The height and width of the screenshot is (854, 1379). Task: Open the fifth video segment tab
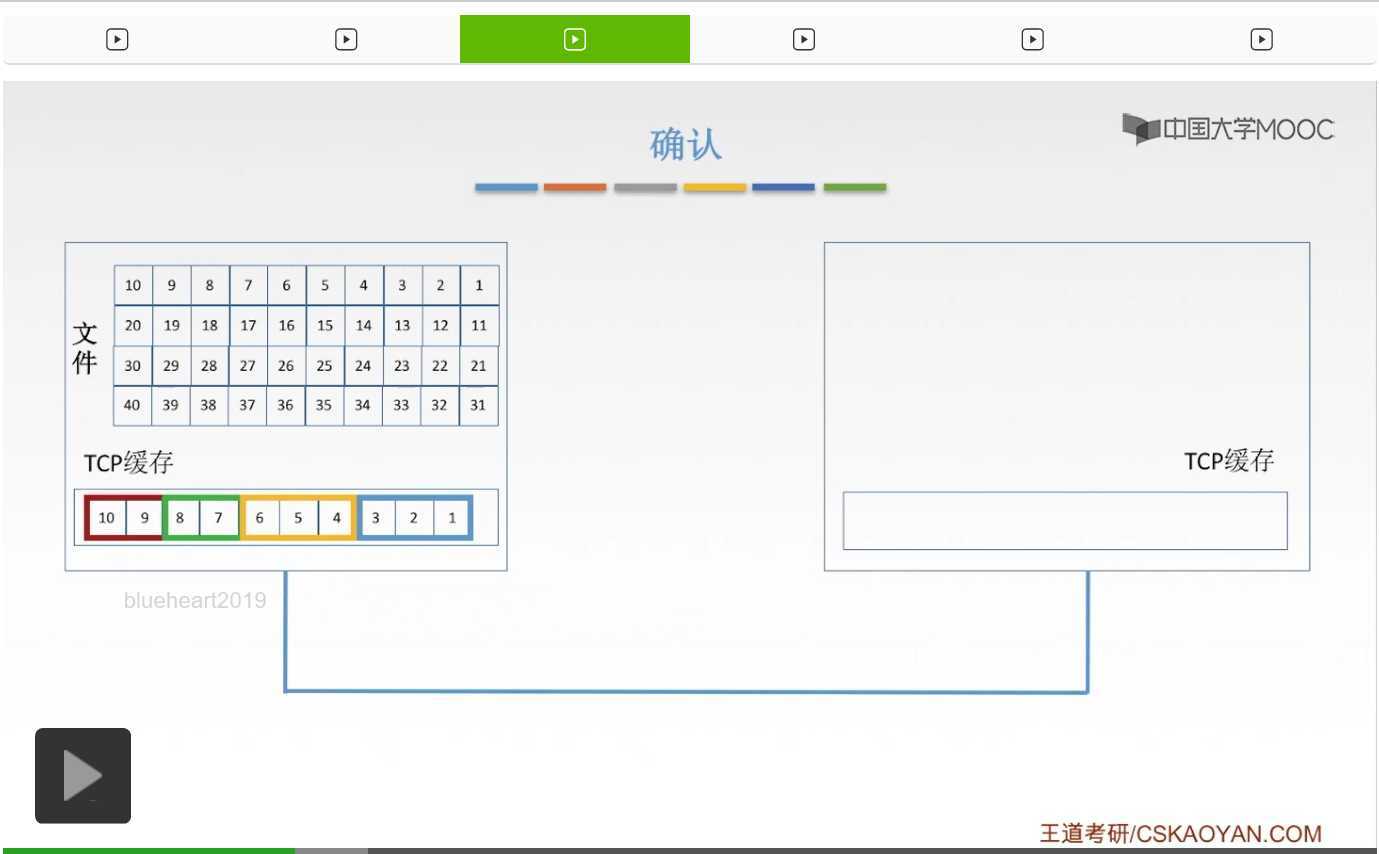pos(1033,39)
